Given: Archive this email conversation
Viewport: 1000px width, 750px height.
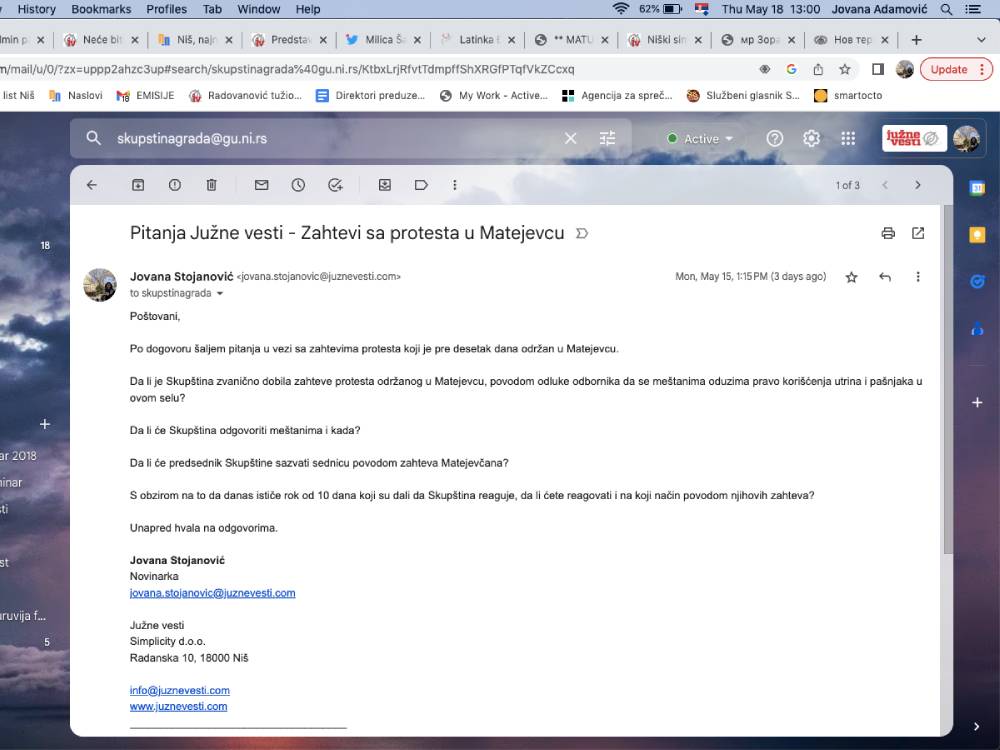Looking at the screenshot, I should point(138,185).
